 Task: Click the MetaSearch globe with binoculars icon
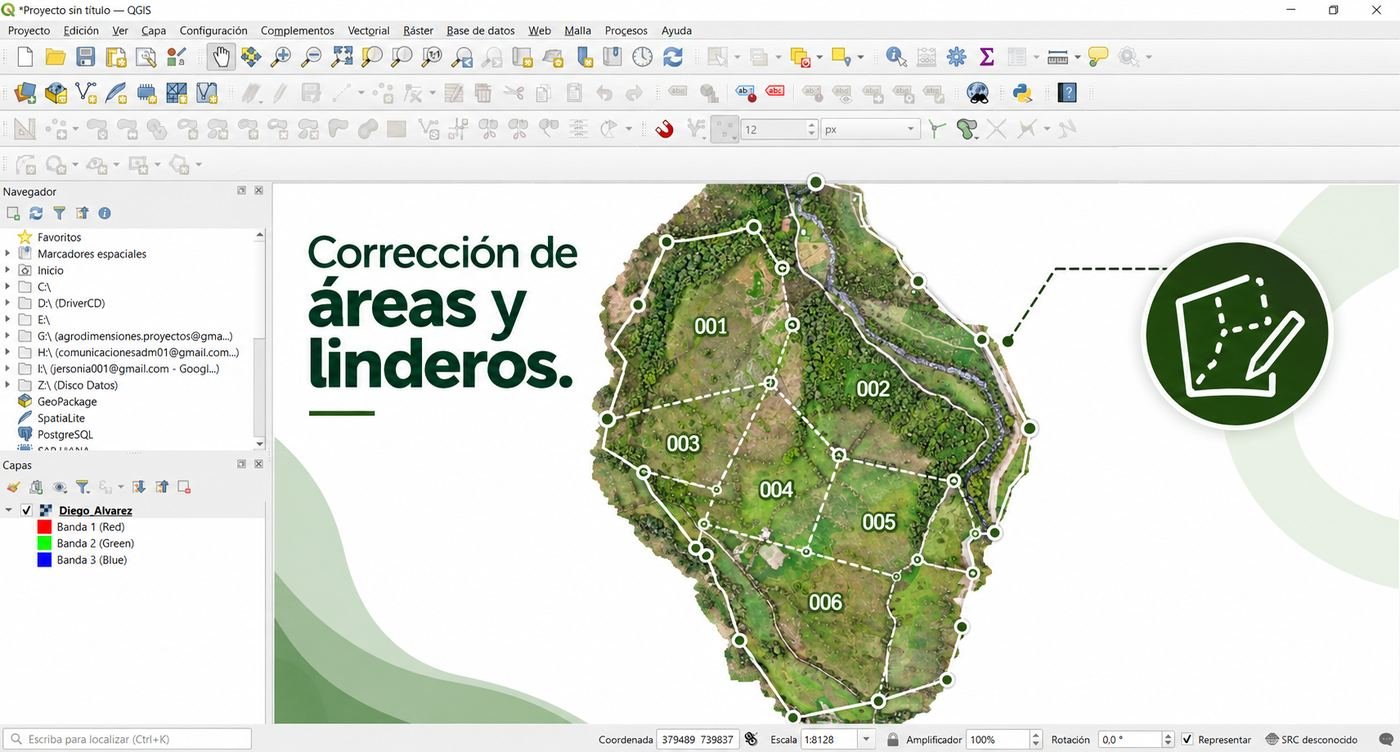[978, 93]
